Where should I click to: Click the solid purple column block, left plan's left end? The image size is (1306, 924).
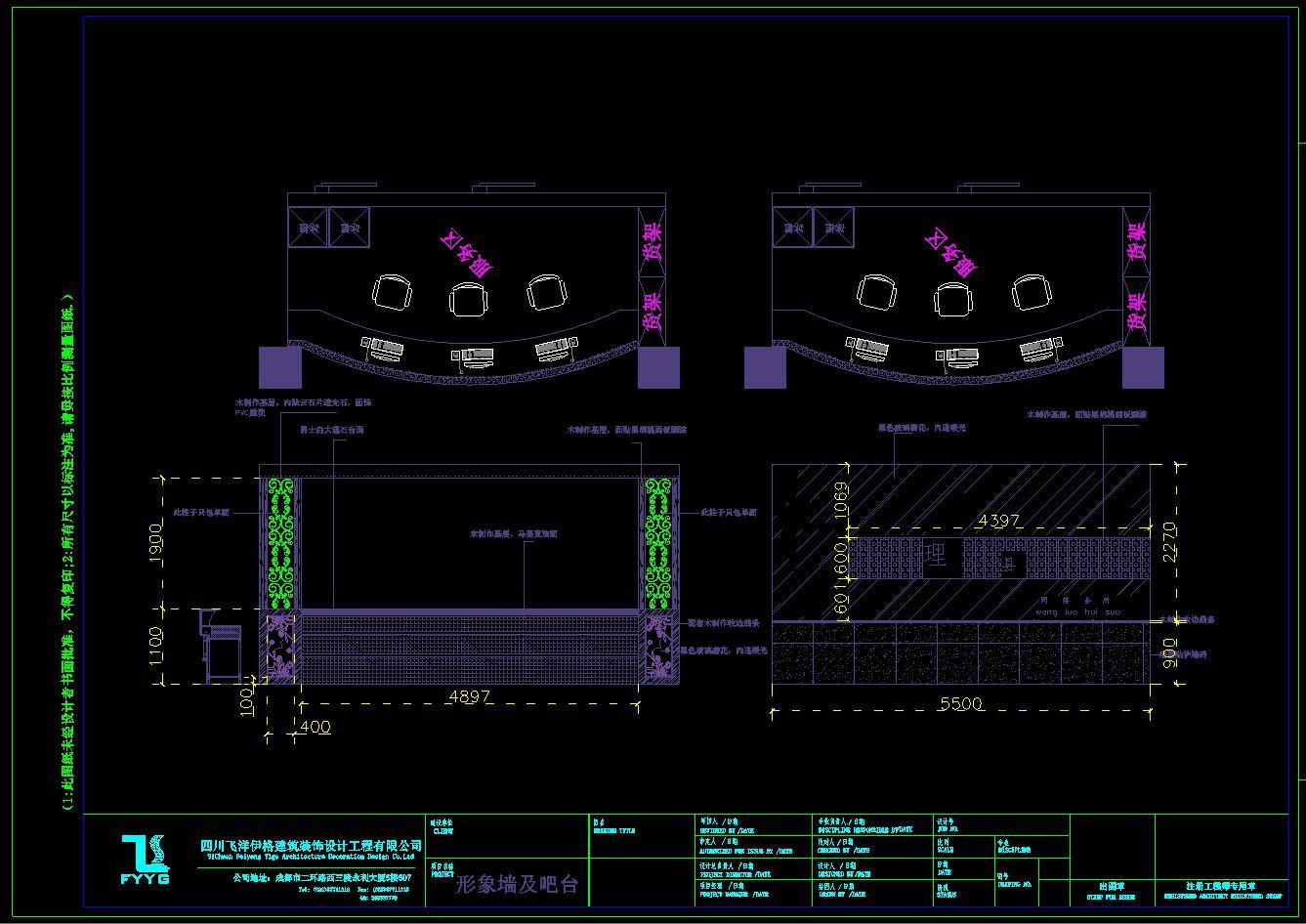[280, 367]
